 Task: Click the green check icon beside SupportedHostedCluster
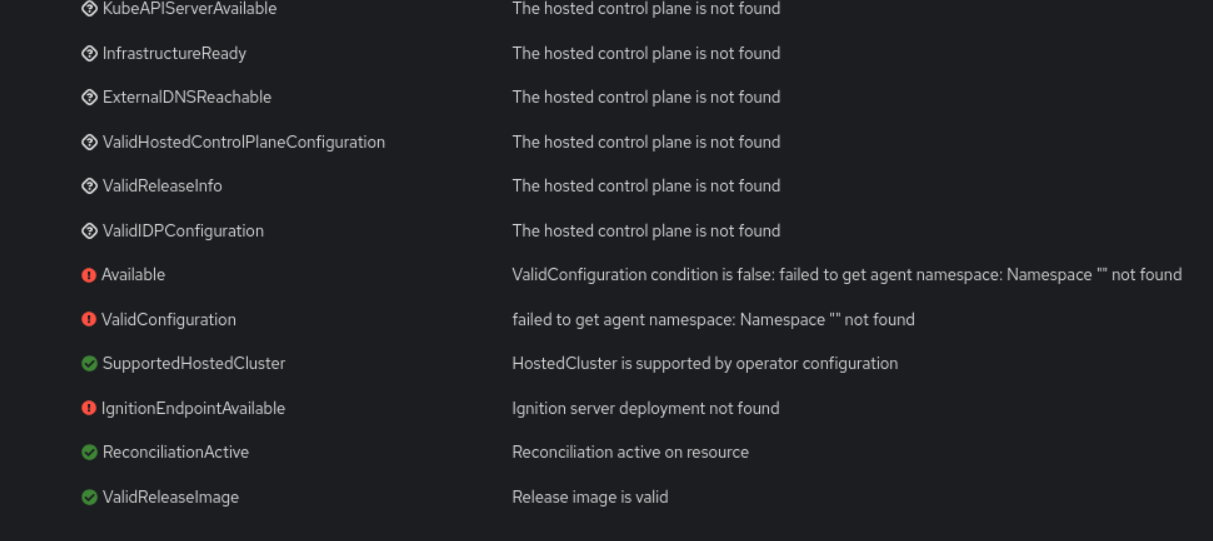90,364
